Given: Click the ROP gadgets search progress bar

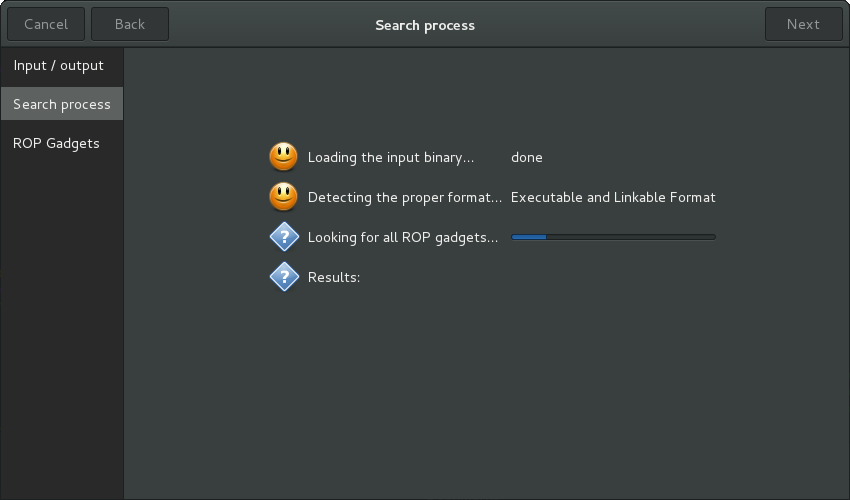Looking at the screenshot, I should (x=613, y=237).
